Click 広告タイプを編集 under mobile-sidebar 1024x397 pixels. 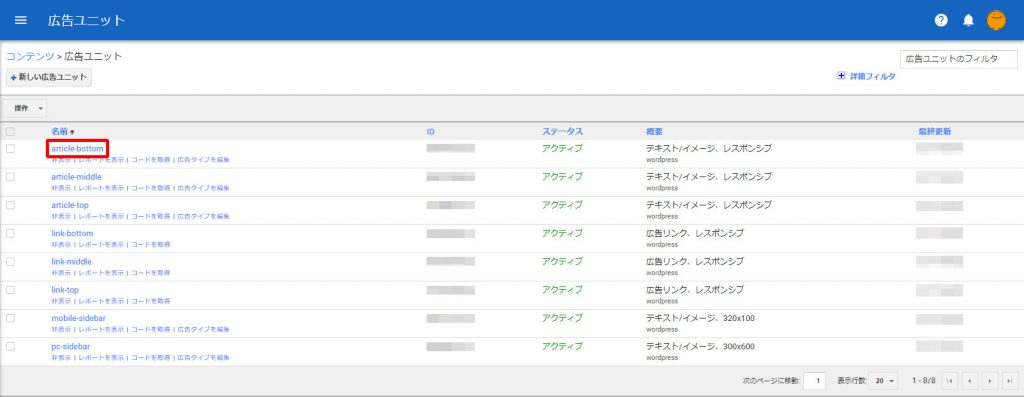(204, 329)
